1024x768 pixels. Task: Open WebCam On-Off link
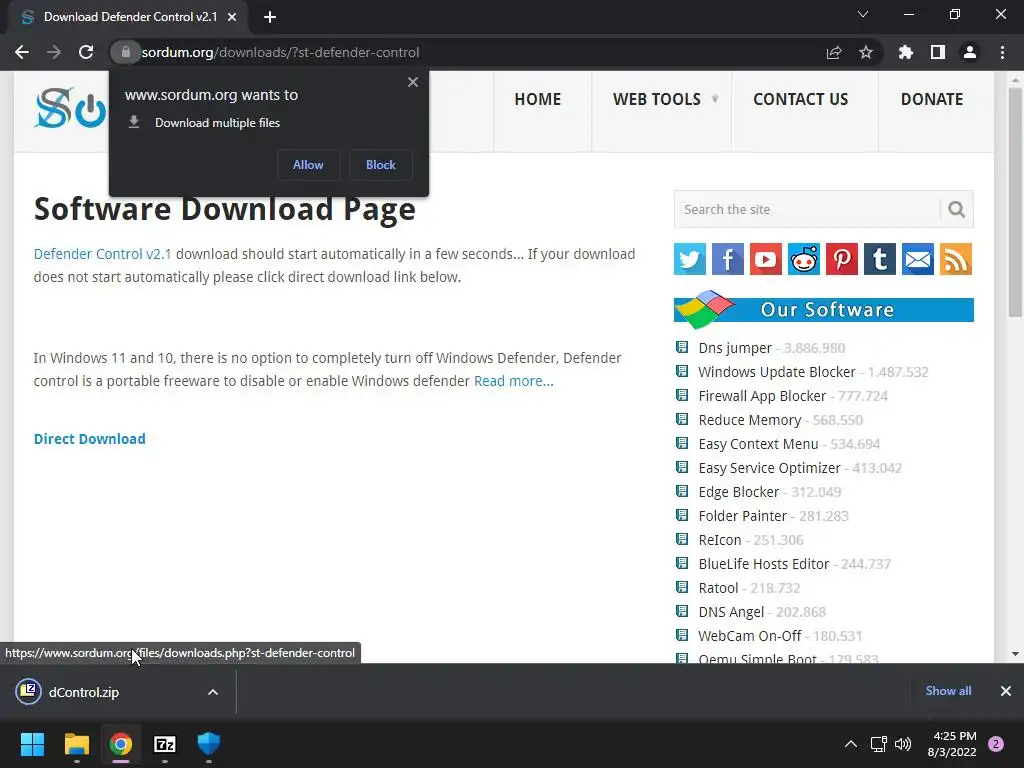pyautogui.click(x=750, y=636)
